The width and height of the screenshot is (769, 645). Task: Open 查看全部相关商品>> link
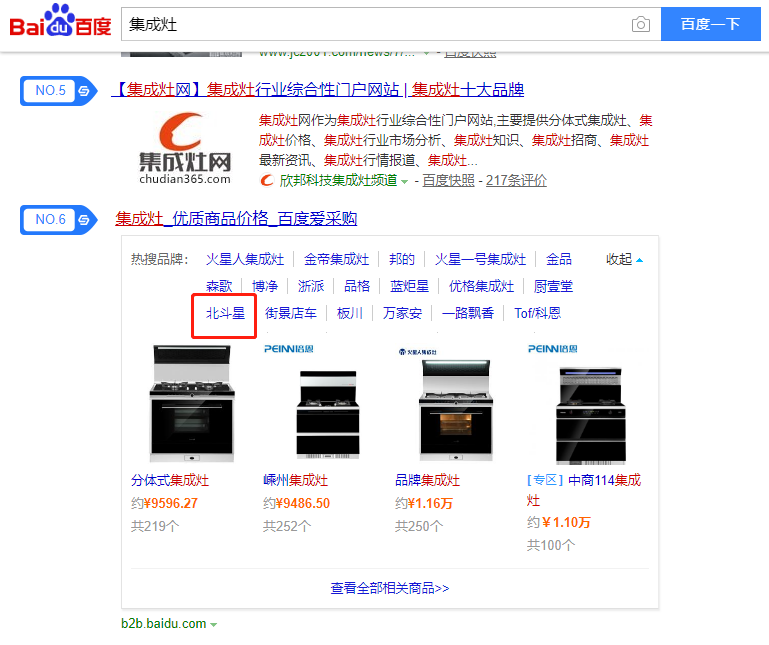pos(390,588)
